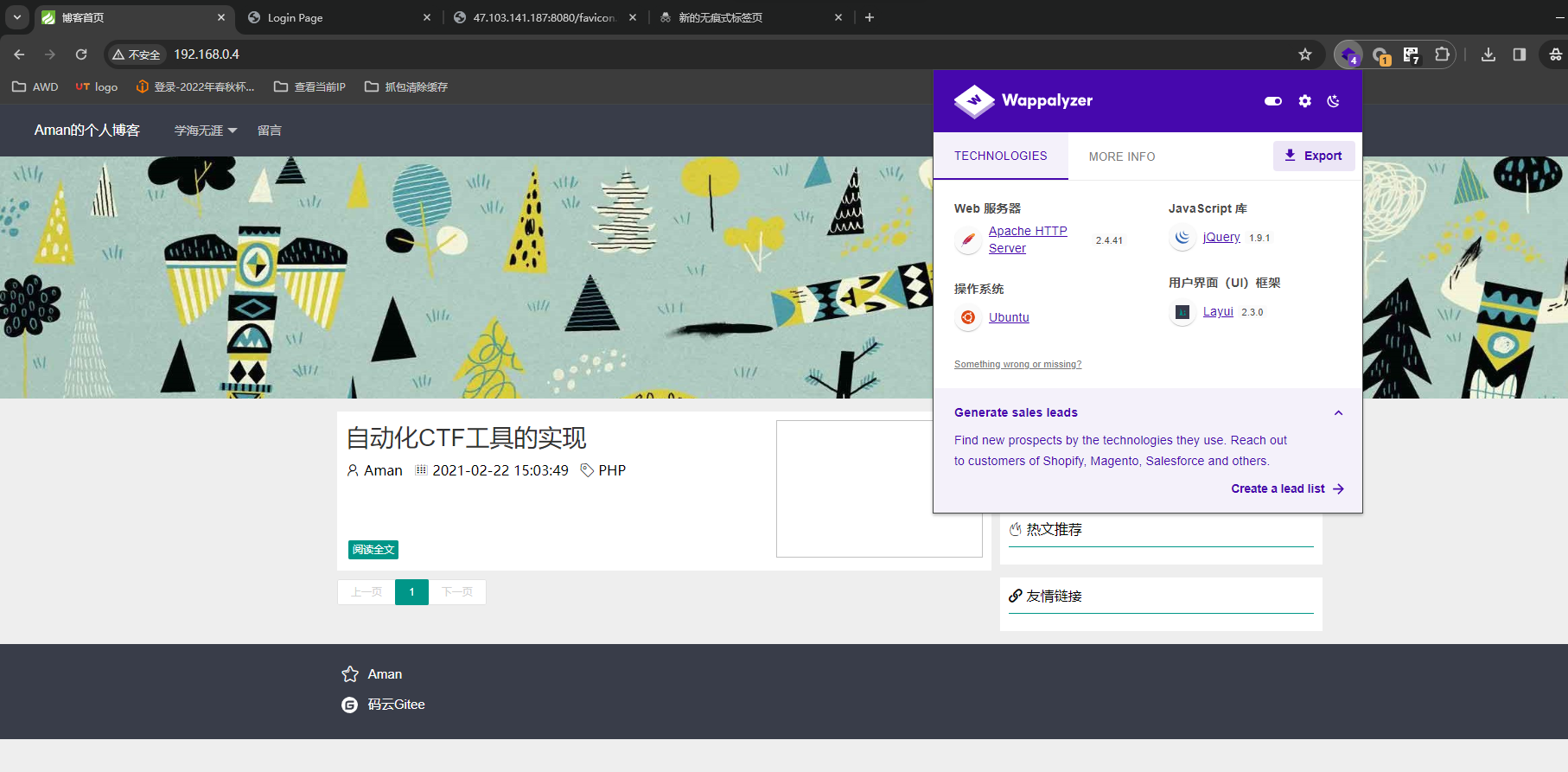Image resolution: width=1568 pixels, height=772 pixels.
Task: Collapse the Generate sales leads section
Action: point(1338,413)
